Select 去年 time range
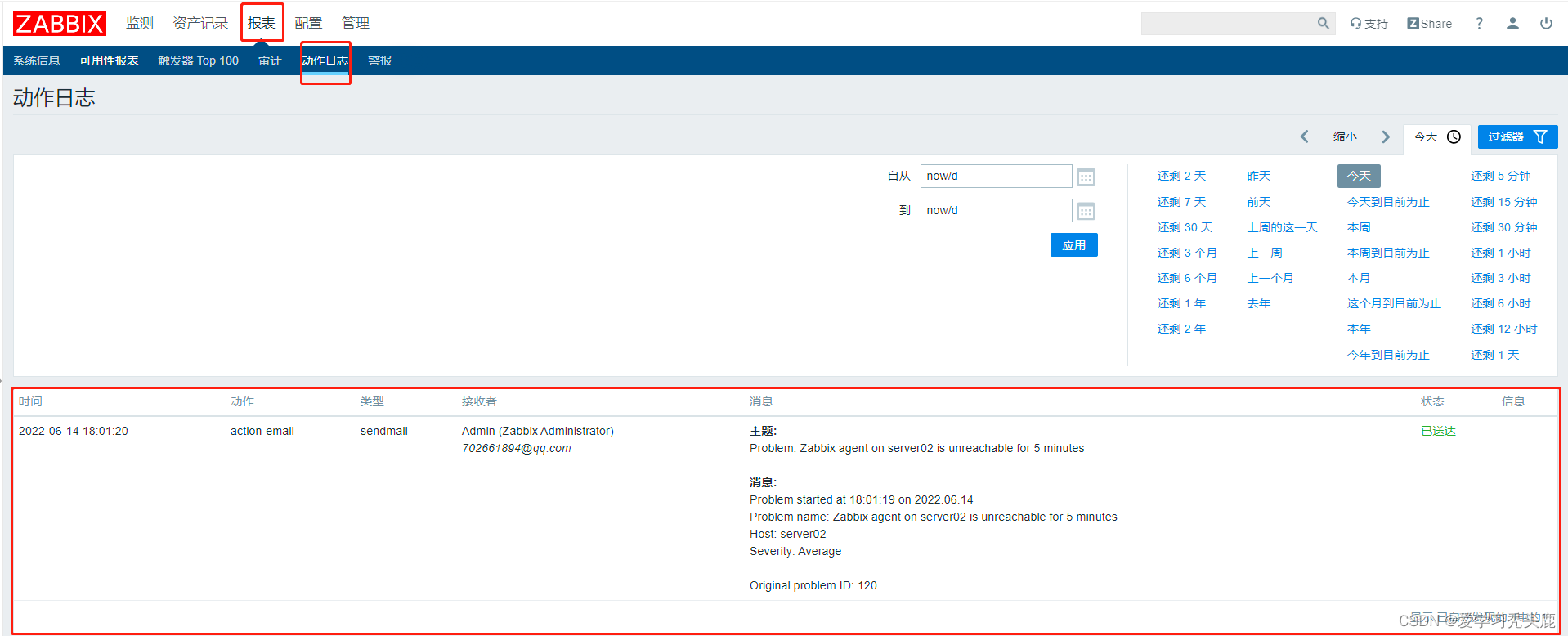 1259,303
